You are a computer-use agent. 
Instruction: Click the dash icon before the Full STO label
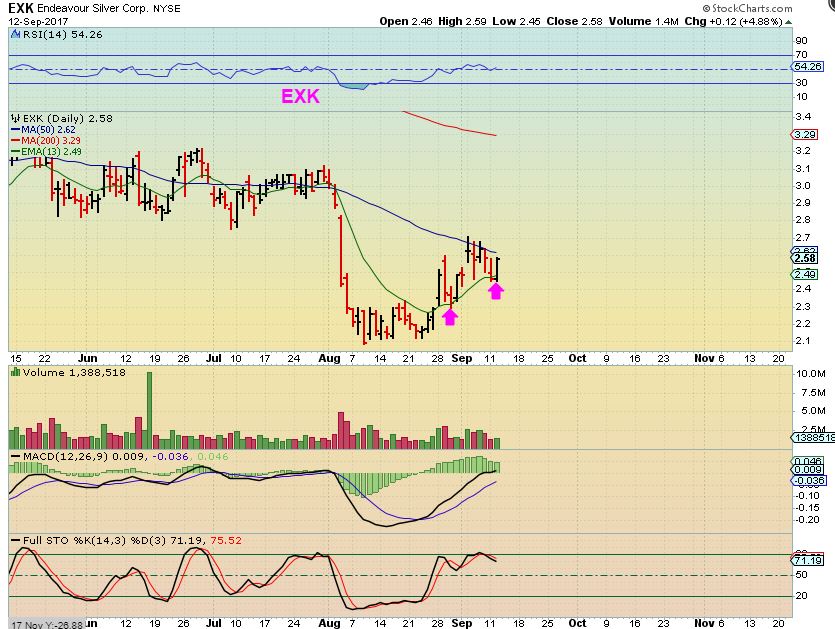(x=15, y=540)
